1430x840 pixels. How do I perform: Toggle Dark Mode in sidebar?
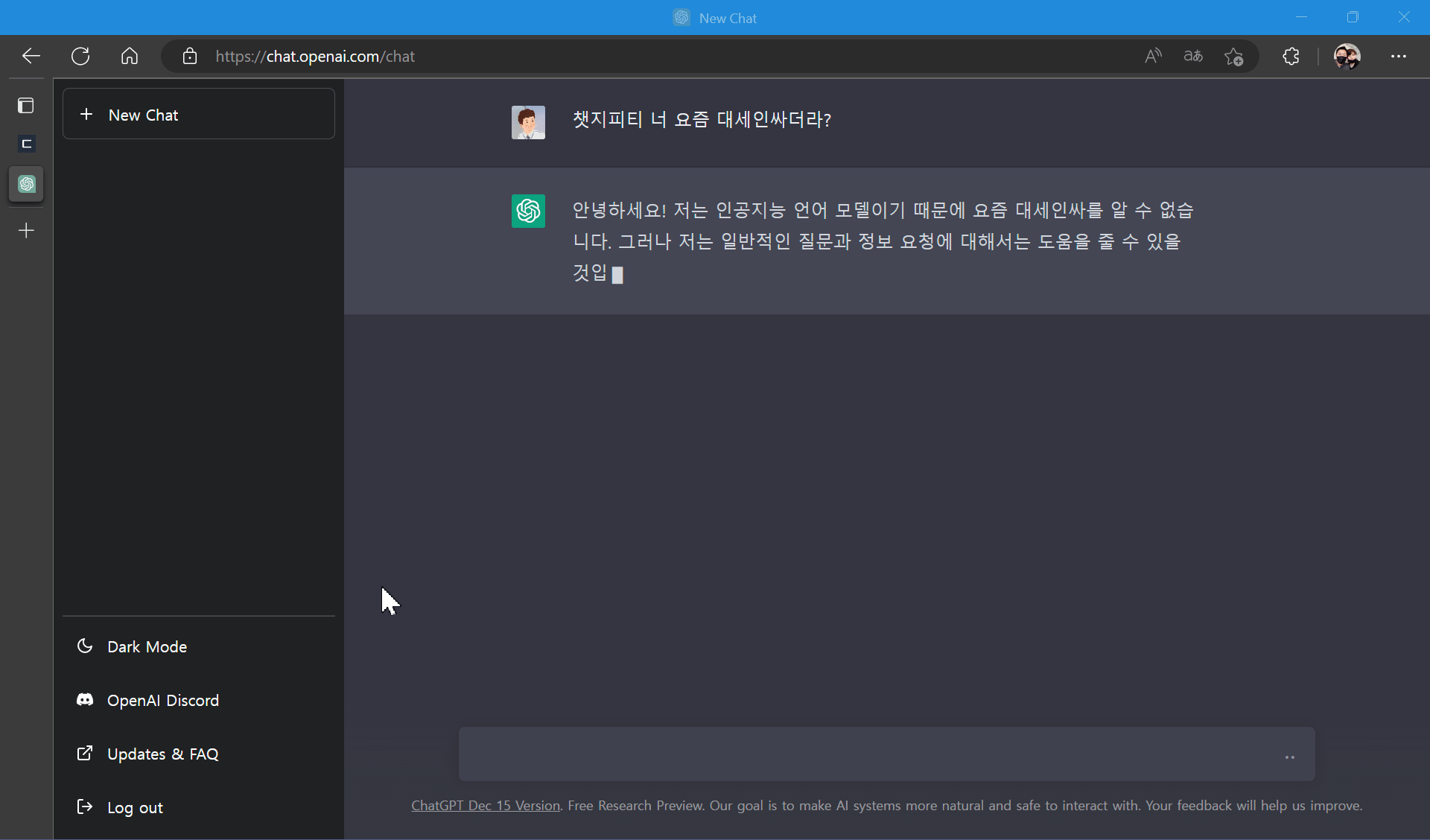point(147,646)
